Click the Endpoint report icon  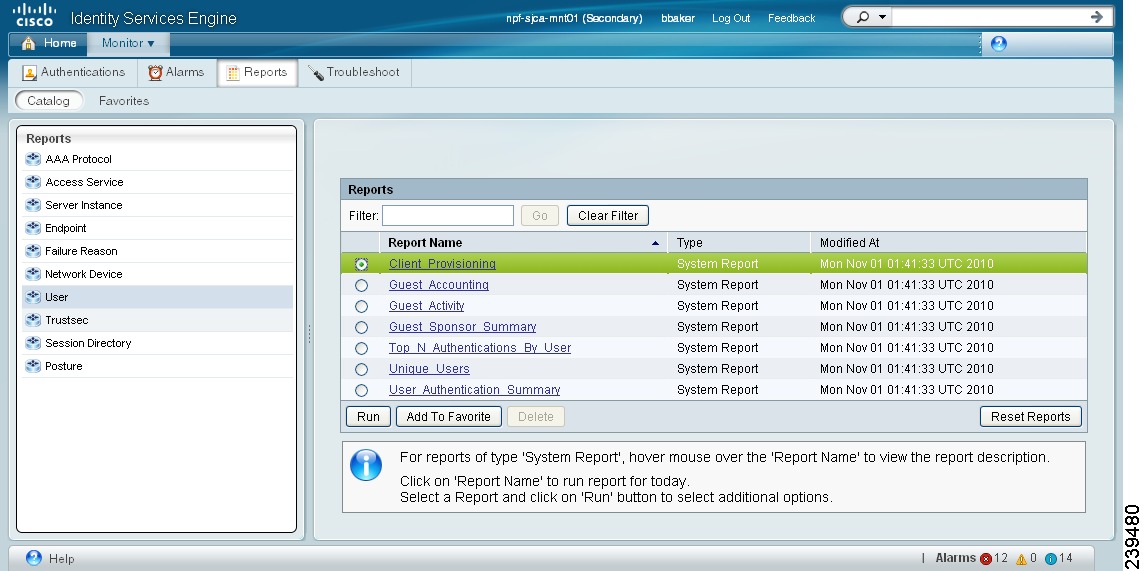point(33,228)
